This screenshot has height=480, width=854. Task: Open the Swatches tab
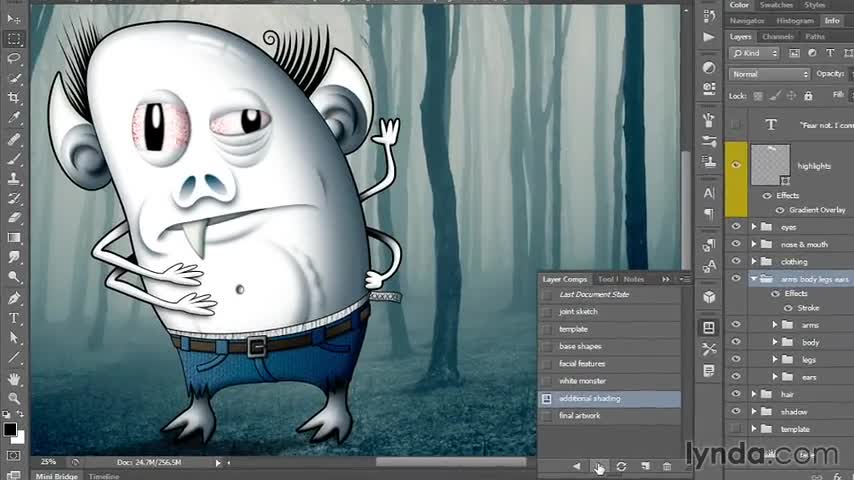click(x=777, y=5)
